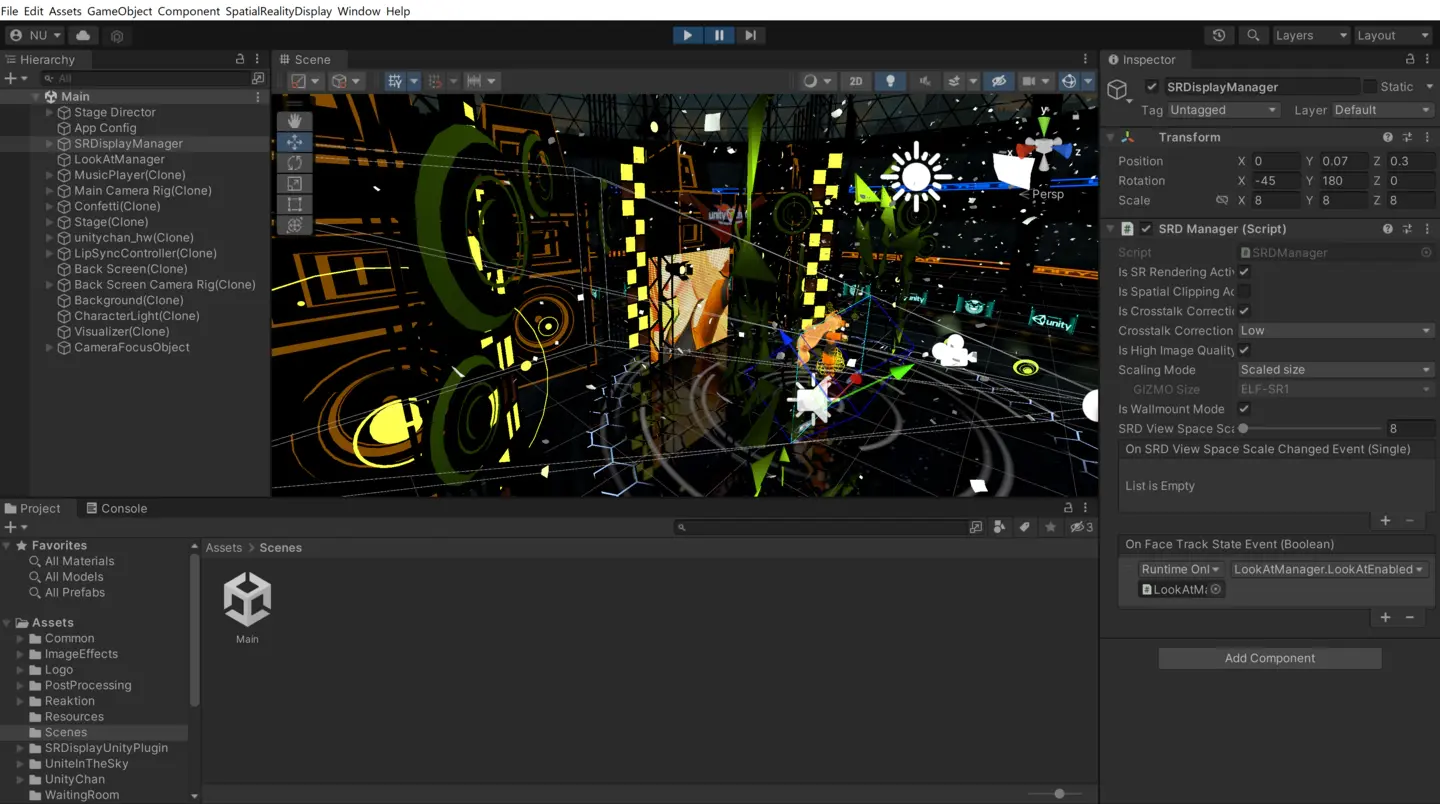Adjust the SRD View Space Scale slider

(1243, 428)
